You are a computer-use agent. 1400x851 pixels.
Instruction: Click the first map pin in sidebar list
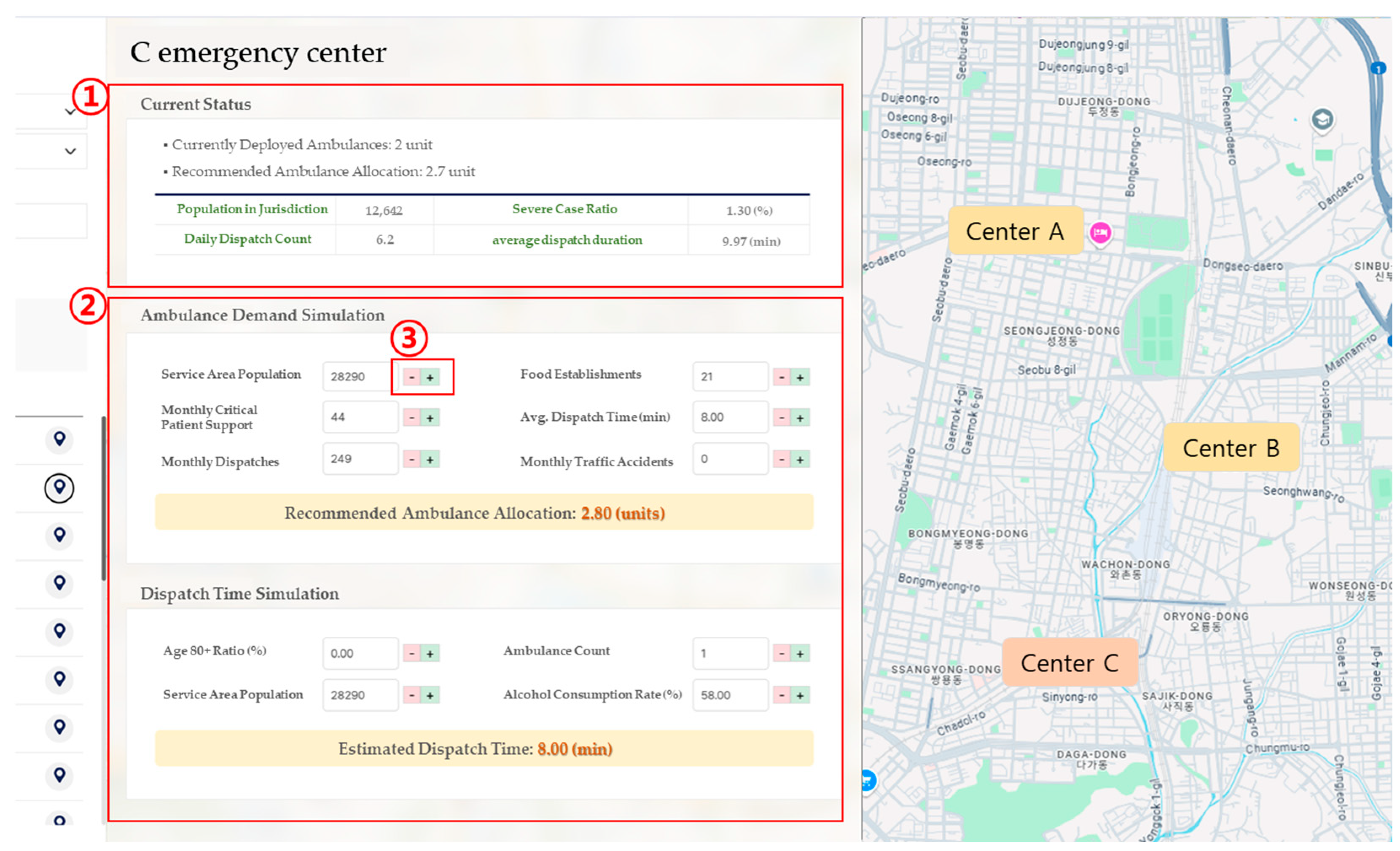point(59,439)
